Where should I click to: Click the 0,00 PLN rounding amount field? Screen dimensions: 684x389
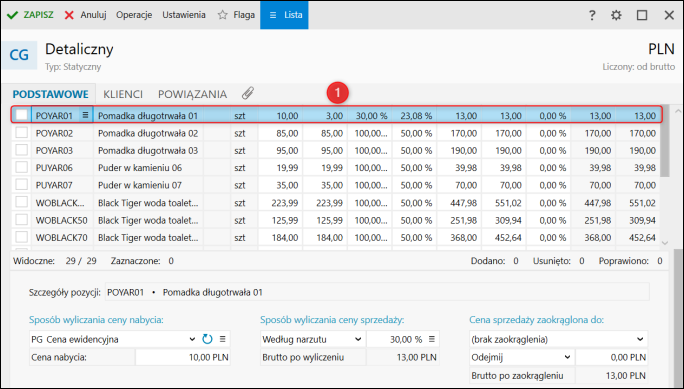click(x=612, y=358)
